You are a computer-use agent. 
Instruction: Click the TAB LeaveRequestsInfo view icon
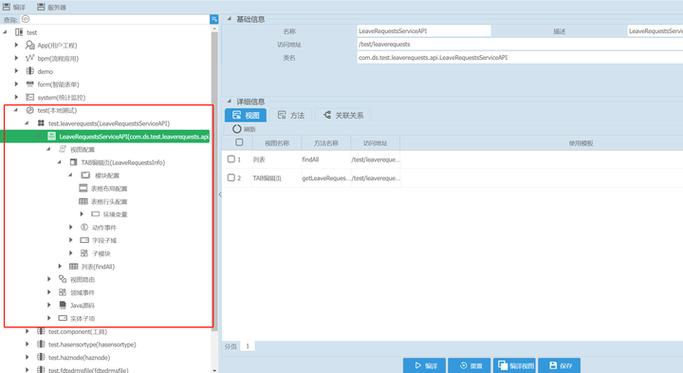click(73, 162)
